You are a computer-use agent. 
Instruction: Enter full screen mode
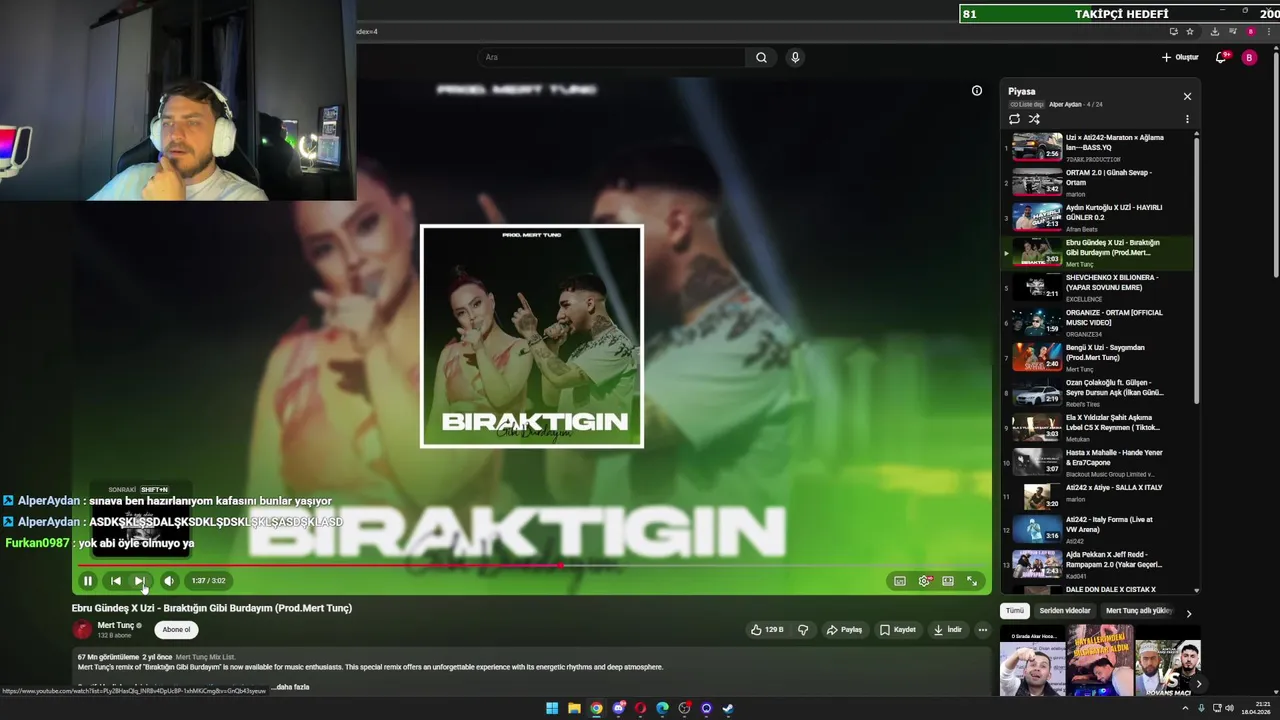point(972,581)
